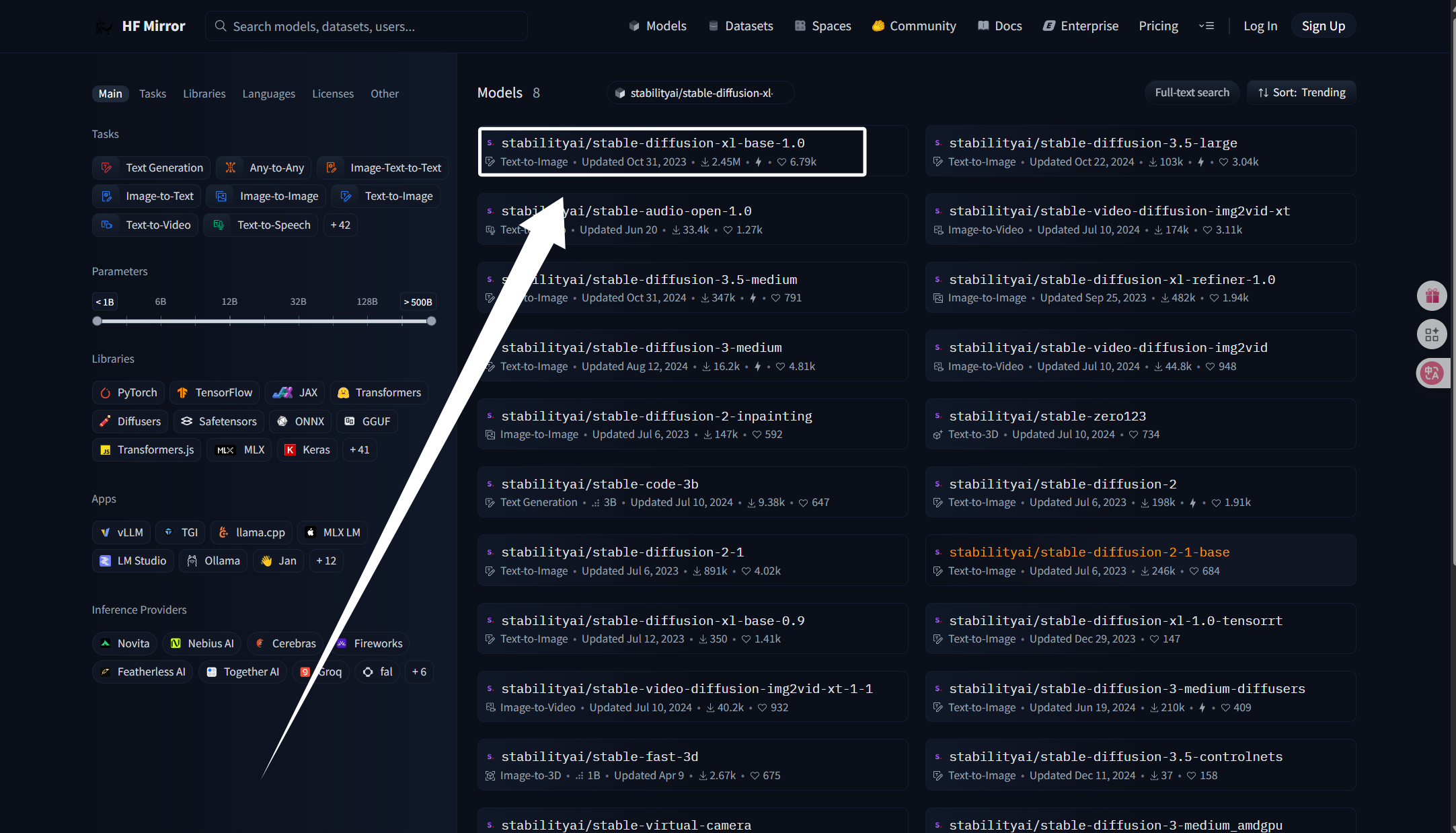Viewport: 1456px width, 833px height.
Task: Select the PyTorch library filter
Action: click(x=128, y=393)
